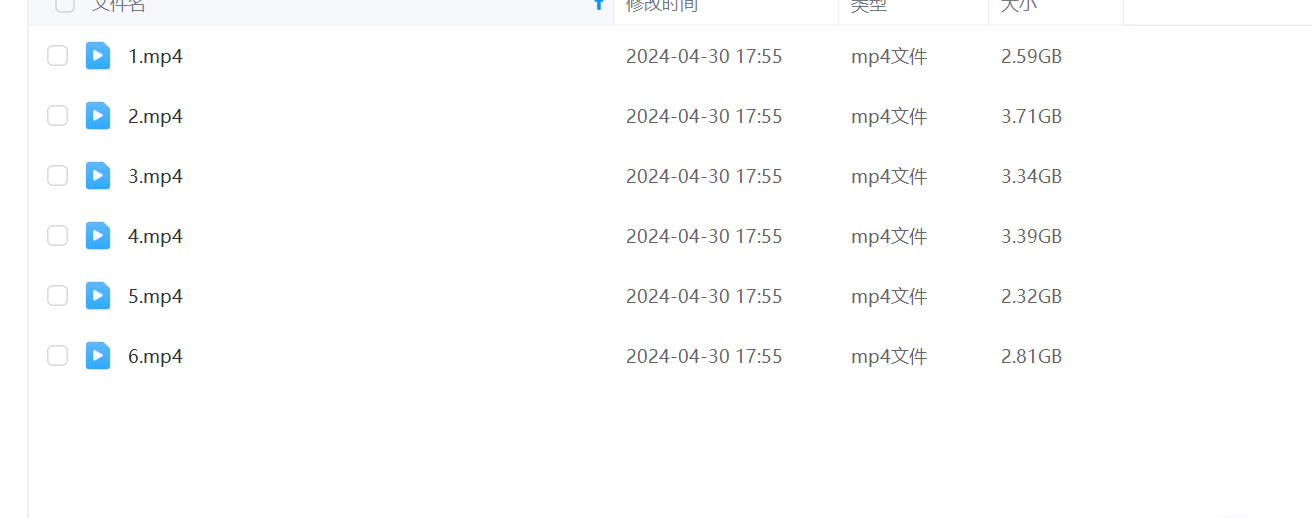Click the 3.71GB size cell
Image resolution: width=1312 pixels, height=518 pixels.
tap(1031, 116)
